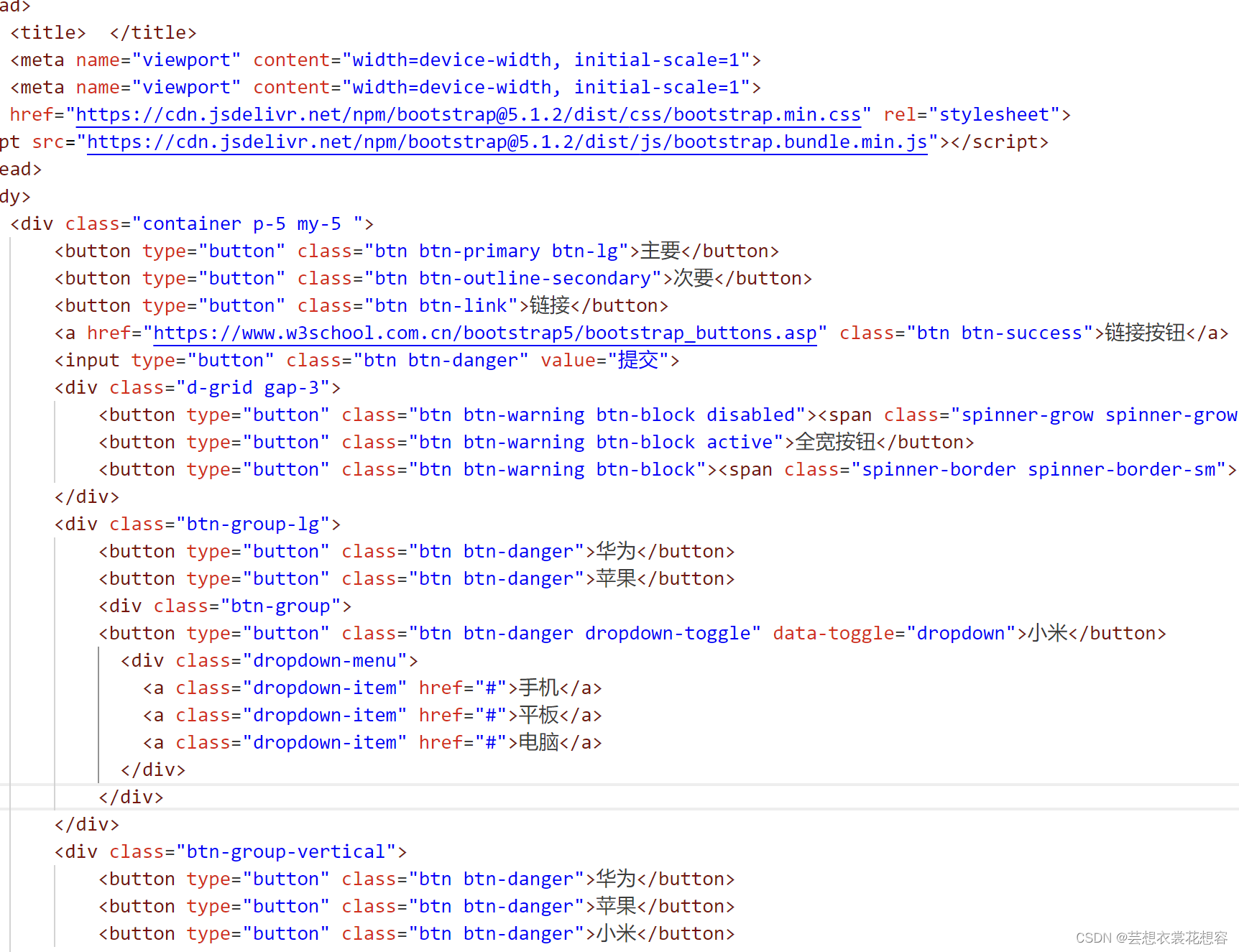
Task: Click the spinner-border spinner-border-sm line
Action: (x=668, y=470)
